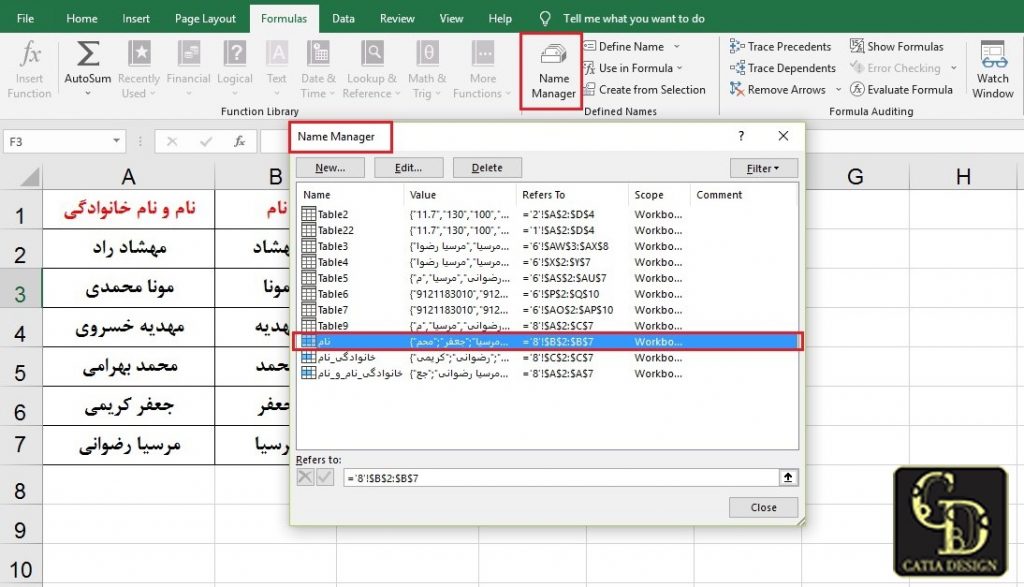
Task: Select cell containing مهشاد راد
Action: pos(129,248)
